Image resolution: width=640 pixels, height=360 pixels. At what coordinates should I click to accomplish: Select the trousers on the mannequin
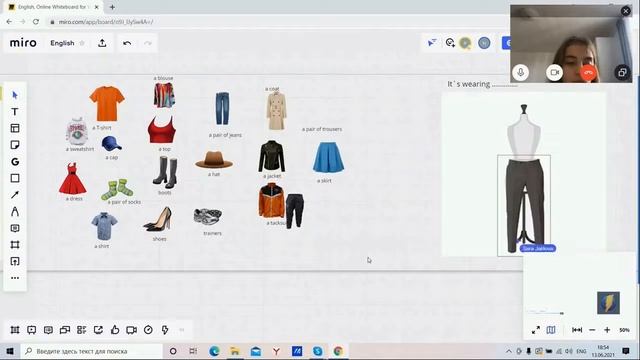click(524, 205)
